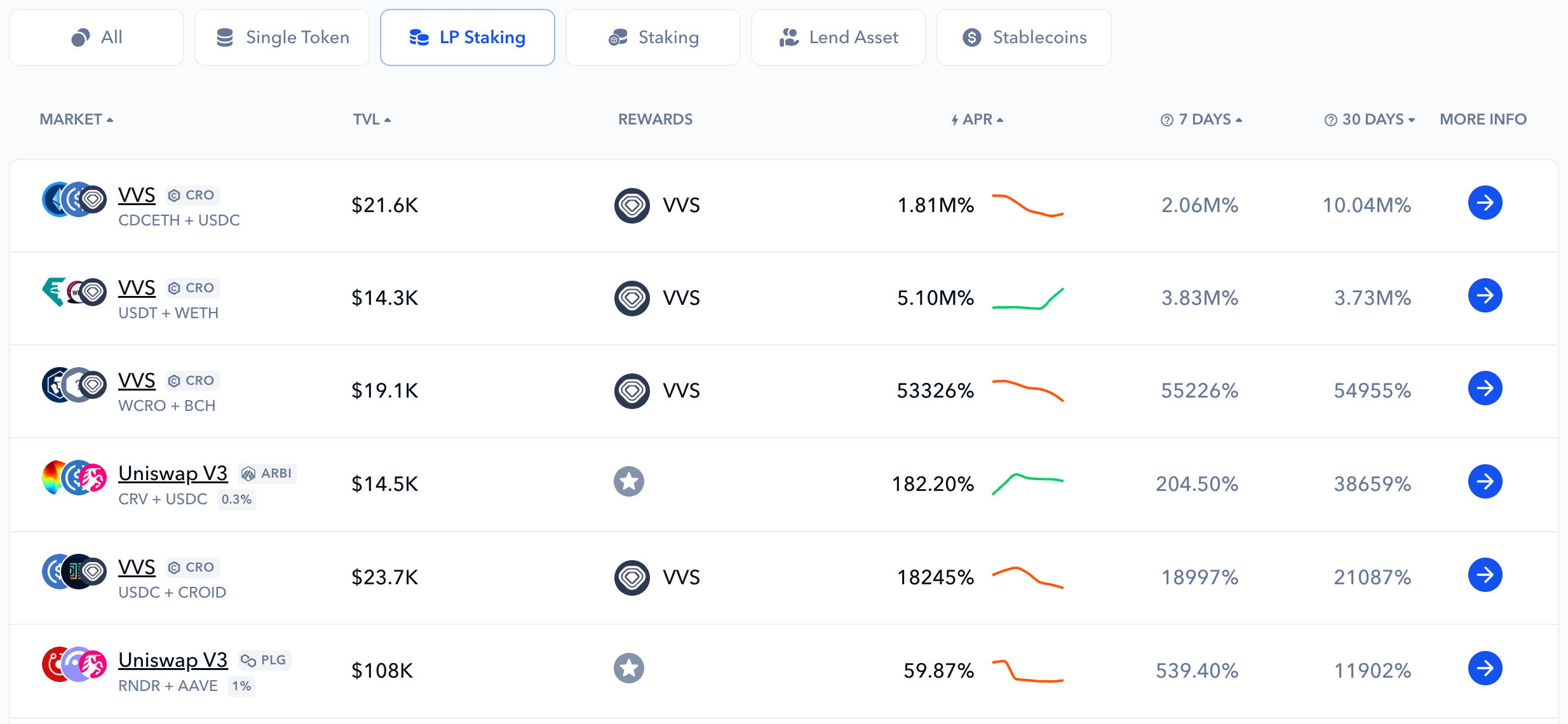
Task: Open more info arrow for USDT + WETH
Action: pyautogui.click(x=1485, y=295)
